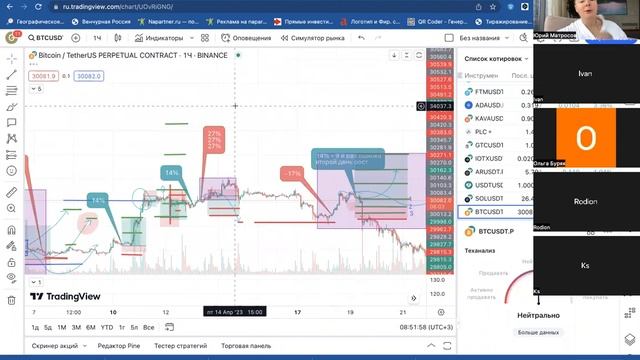Image resolution: width=640 pixels, height=360 pixels.
Task: Set range to 1д
Action: 35,327
